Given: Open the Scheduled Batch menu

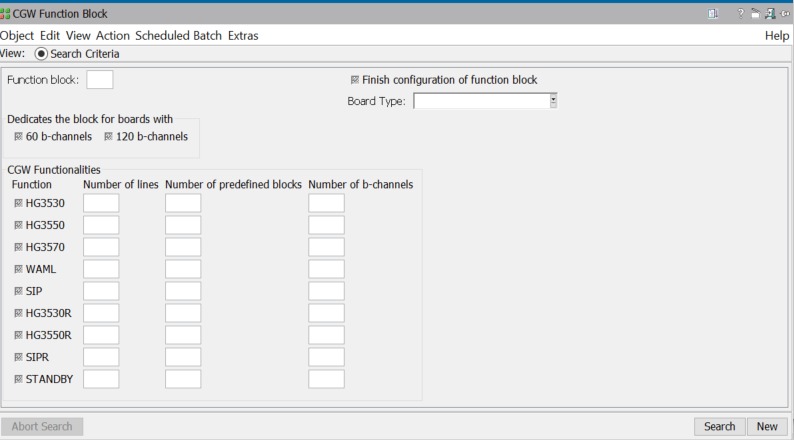Looking at the screenshot, I should tap(178, 35).
